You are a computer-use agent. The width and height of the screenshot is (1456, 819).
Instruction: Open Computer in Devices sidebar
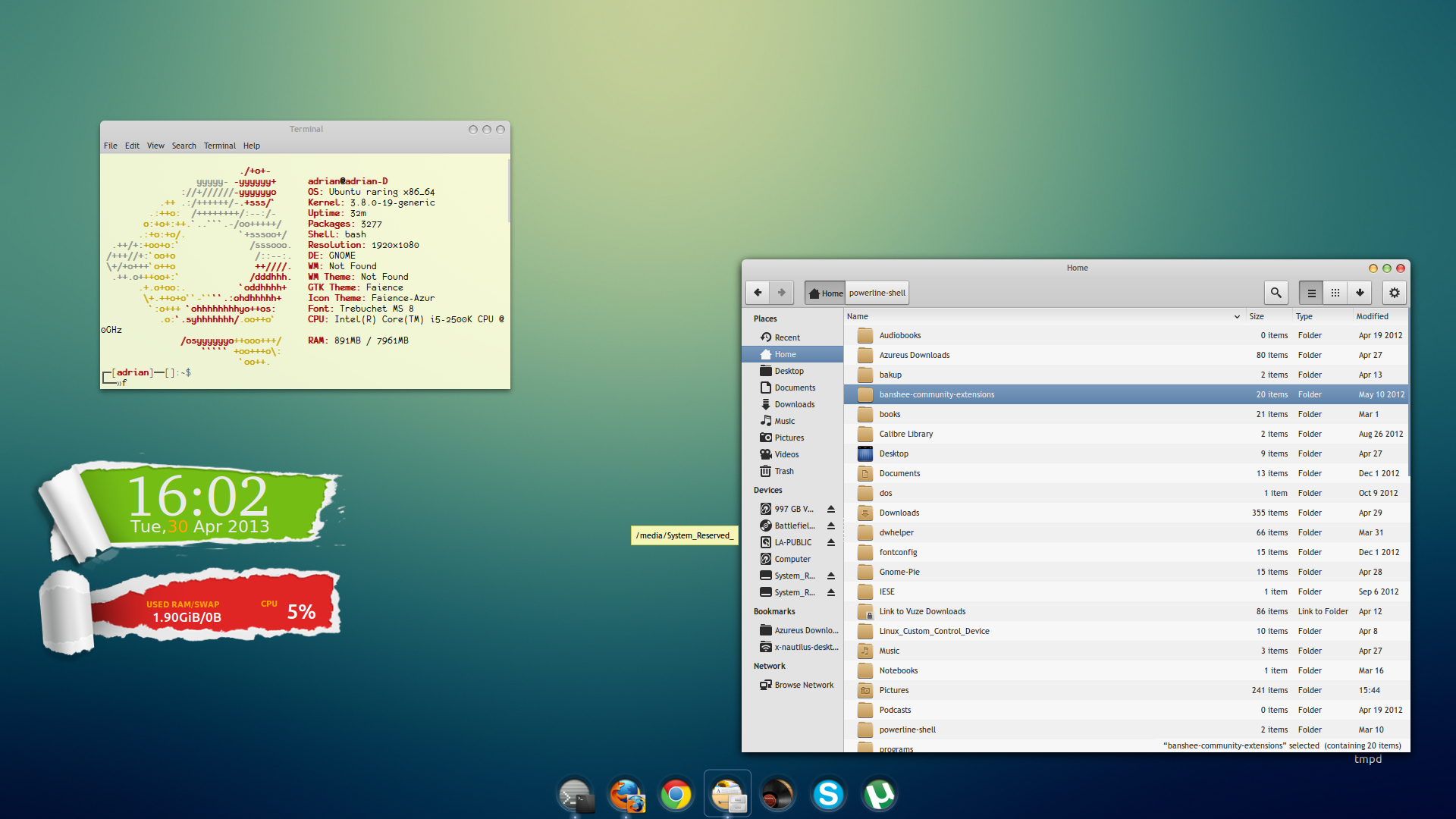pos(792,559)
